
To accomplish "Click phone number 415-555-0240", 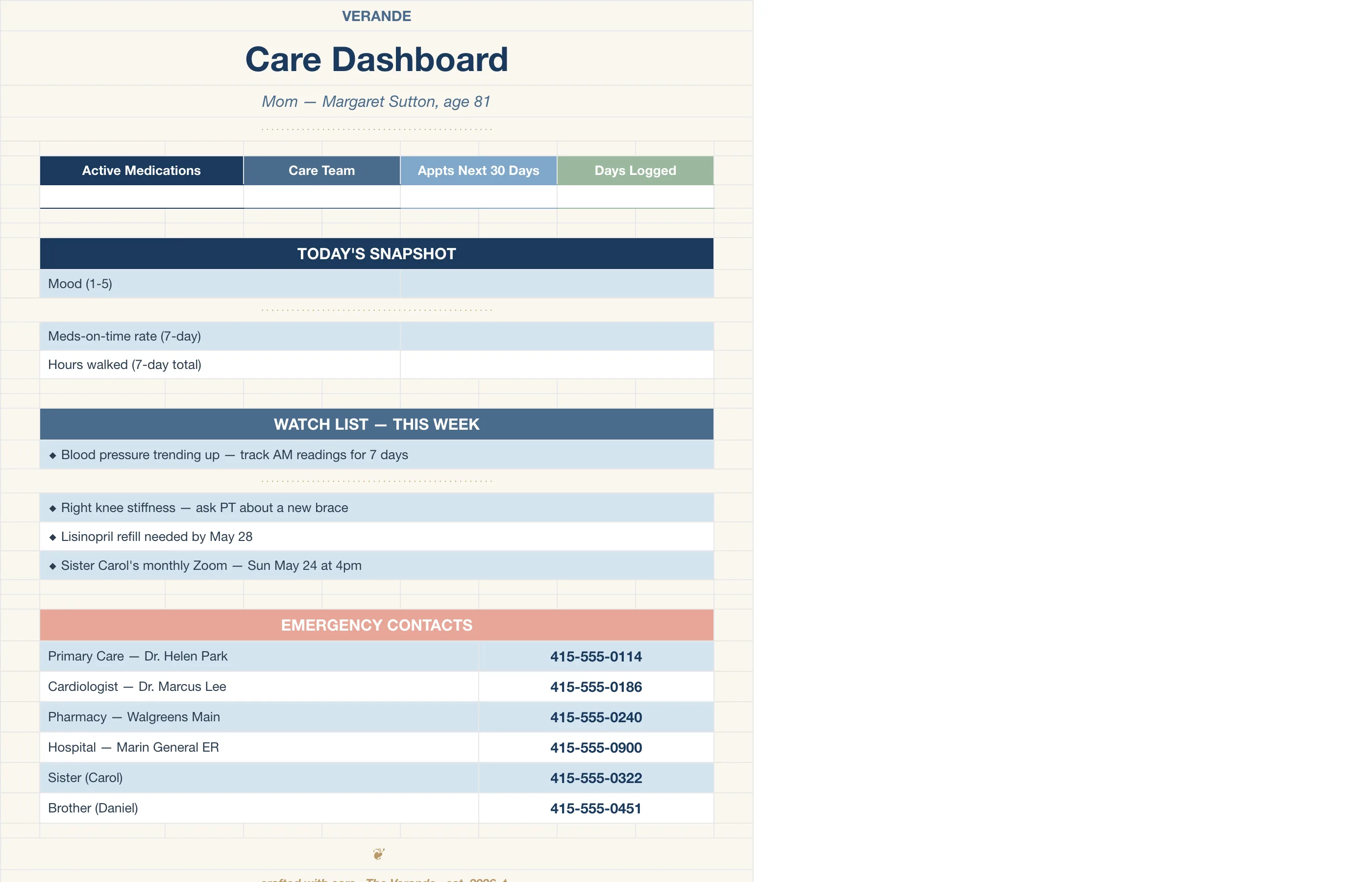I will pyautogui.click(x=596, y=717).
